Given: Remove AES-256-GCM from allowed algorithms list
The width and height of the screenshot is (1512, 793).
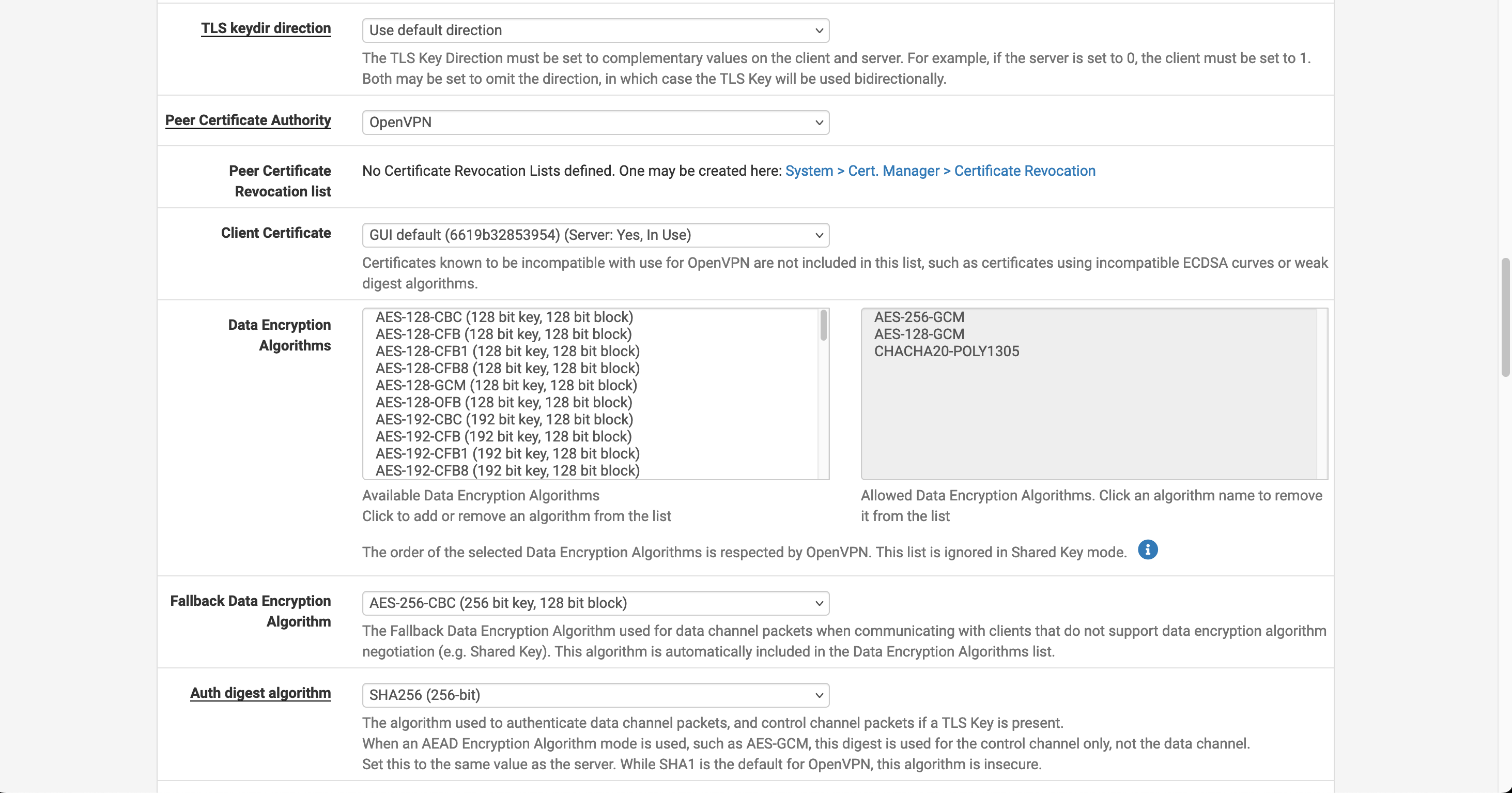Looking at the screenshot, I should coord(919,317).
